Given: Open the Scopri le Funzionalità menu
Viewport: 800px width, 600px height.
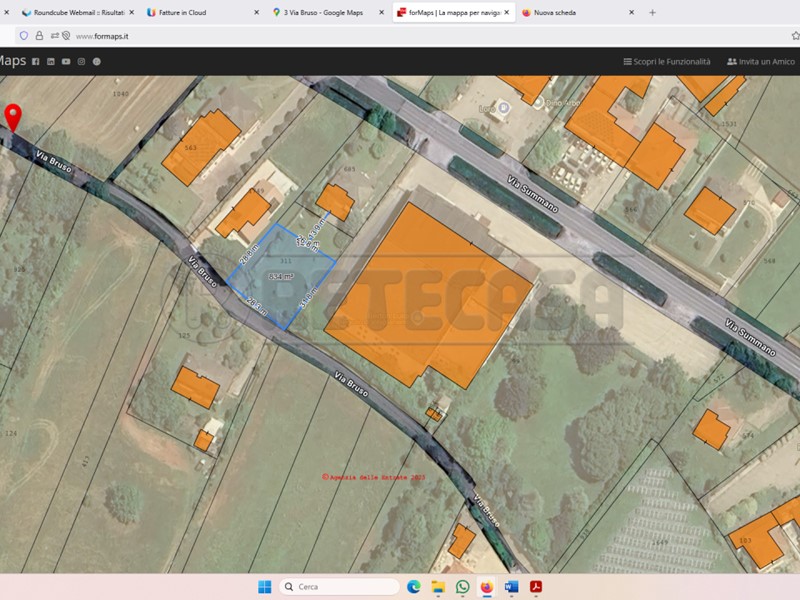Looking at the screenshot, I should (666, 62).
